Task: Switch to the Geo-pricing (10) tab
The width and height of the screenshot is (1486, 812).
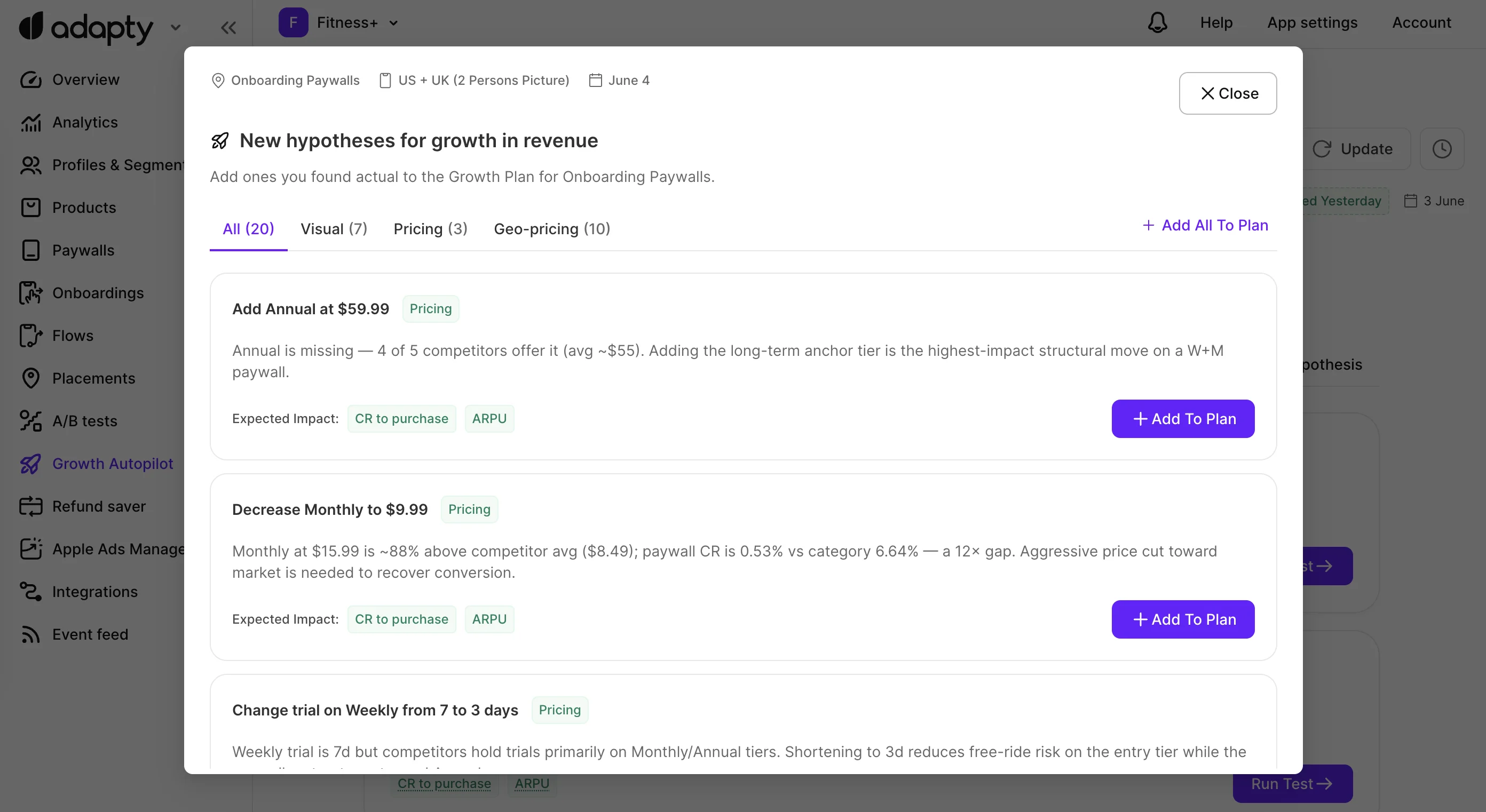Action: click(552, 229)
